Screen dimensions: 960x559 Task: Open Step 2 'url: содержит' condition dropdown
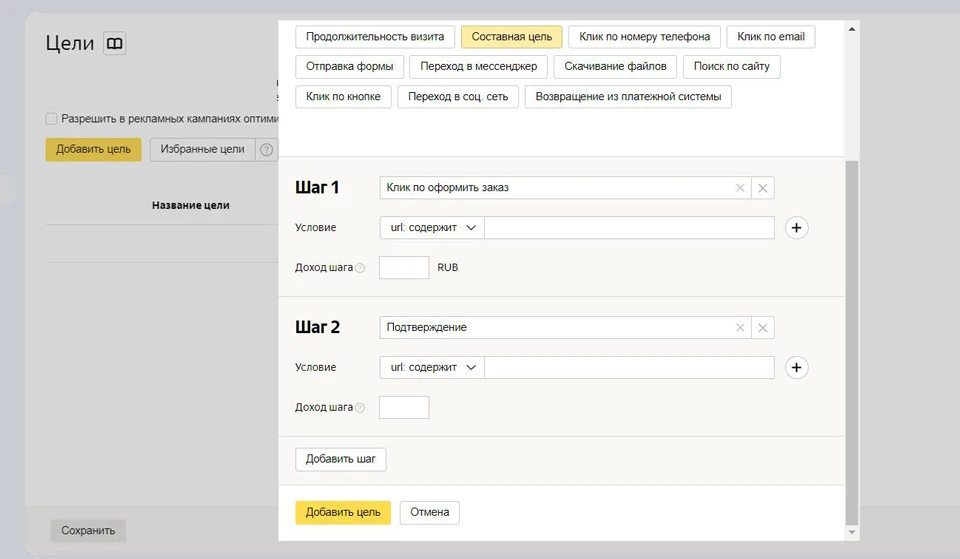coord(432,367)
